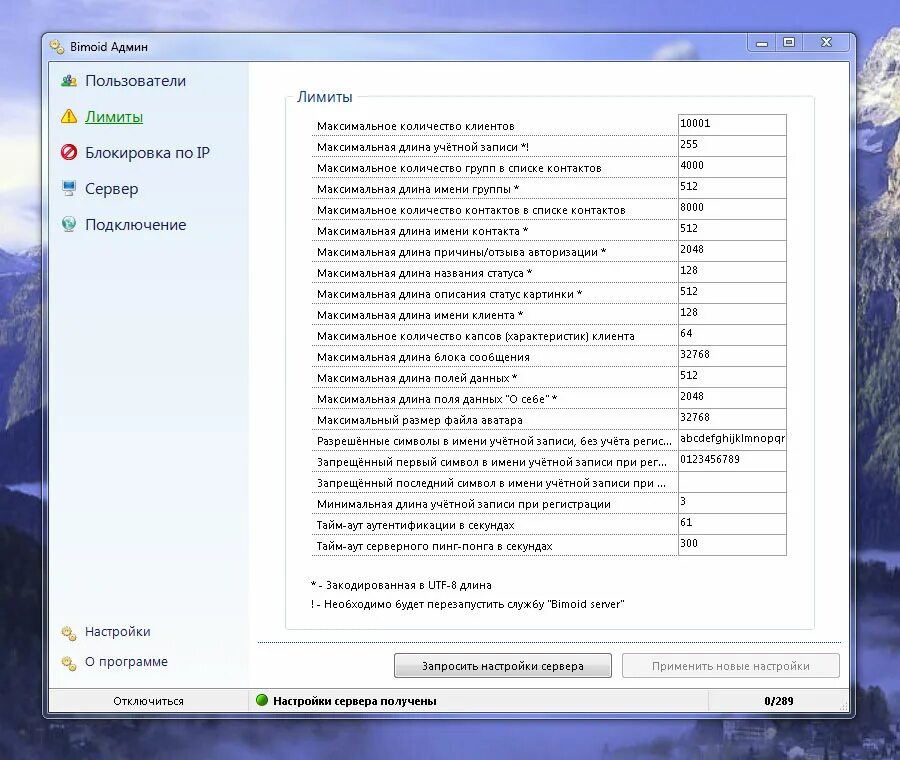The height and width of the screenshot is (760, 900).
Task: Edit message block length value 32768
Action: pos(732,356)
